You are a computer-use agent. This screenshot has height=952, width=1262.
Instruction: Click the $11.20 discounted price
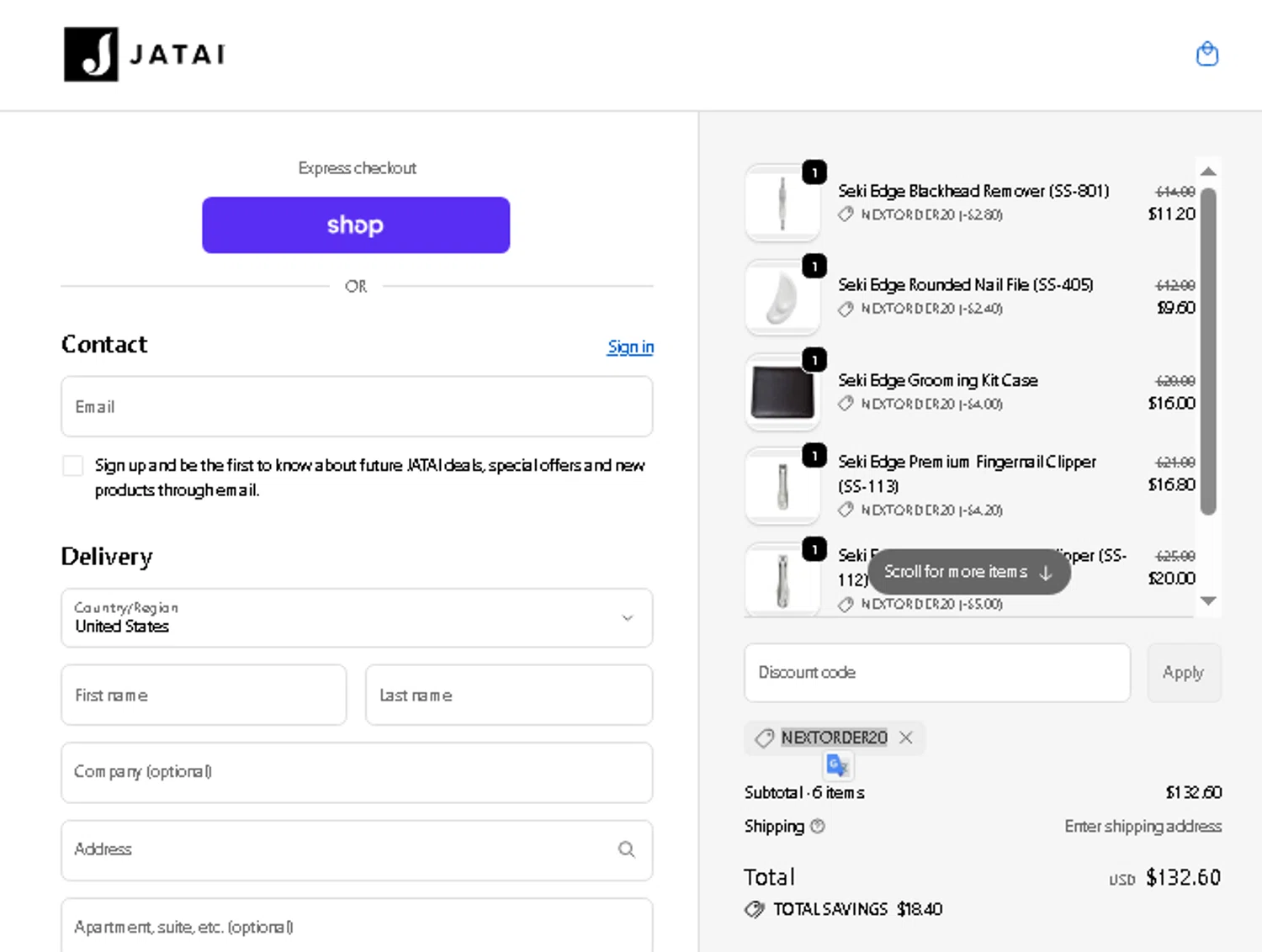coord(1172,214)
